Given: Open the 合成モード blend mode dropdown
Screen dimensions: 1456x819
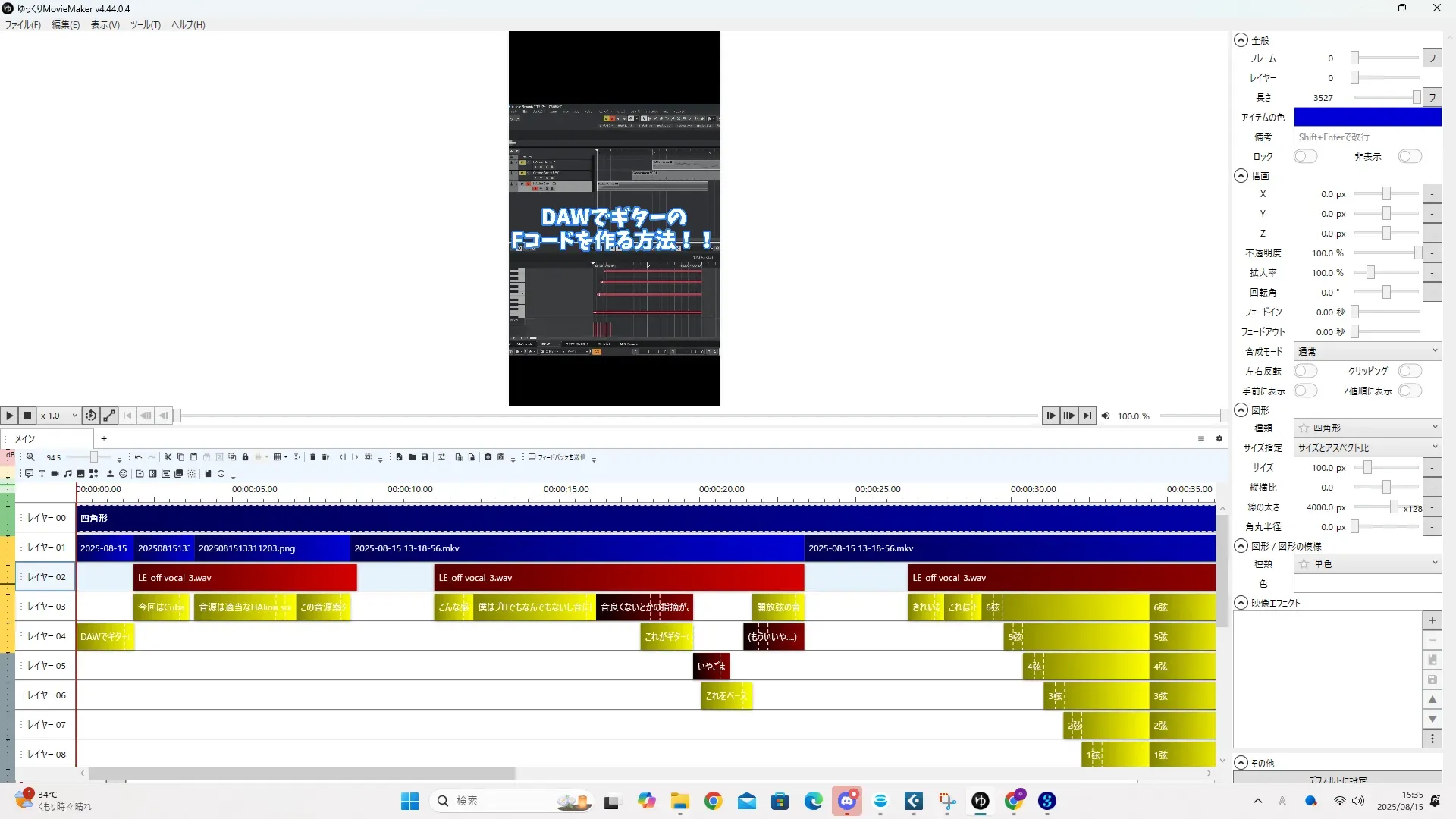Looking at the screenshot, I should click(1367, 351).
